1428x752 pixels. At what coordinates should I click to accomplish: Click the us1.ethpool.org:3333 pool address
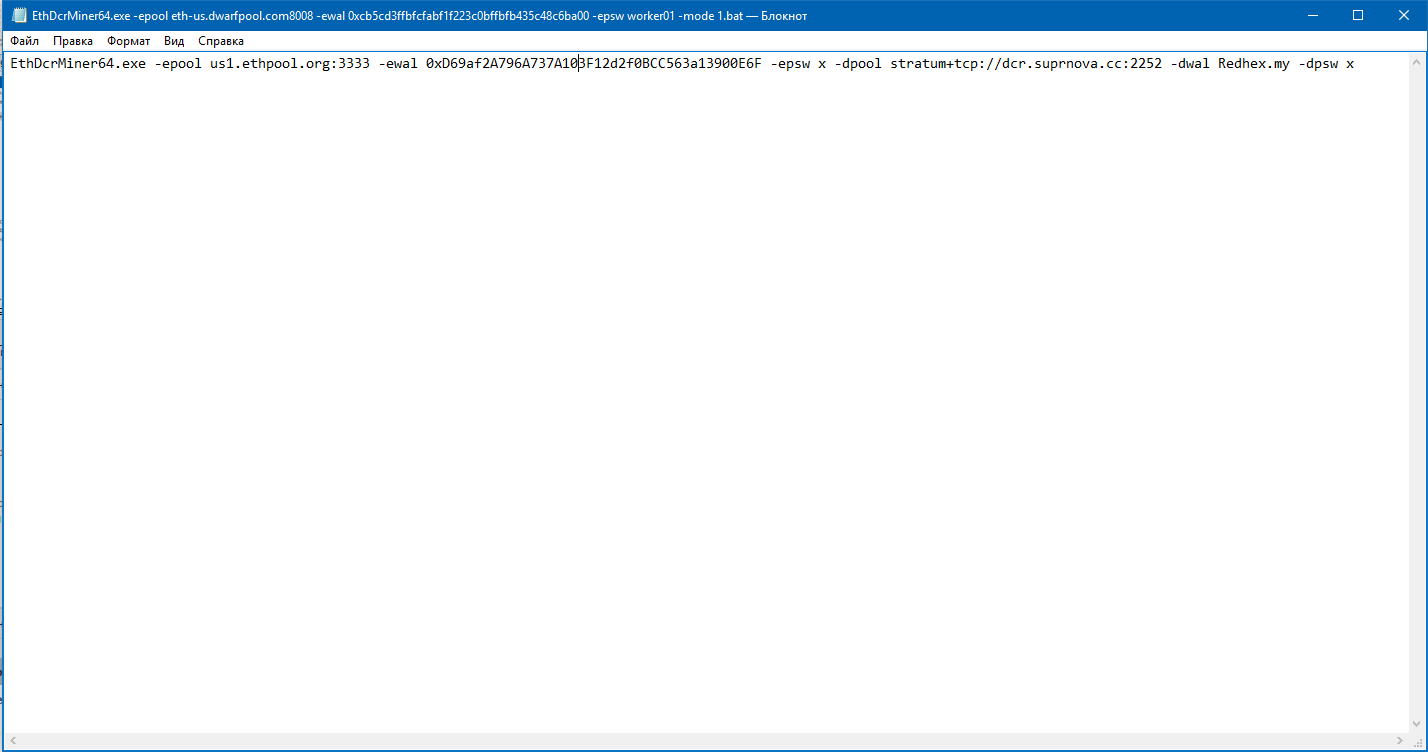[x=290, y=64]
